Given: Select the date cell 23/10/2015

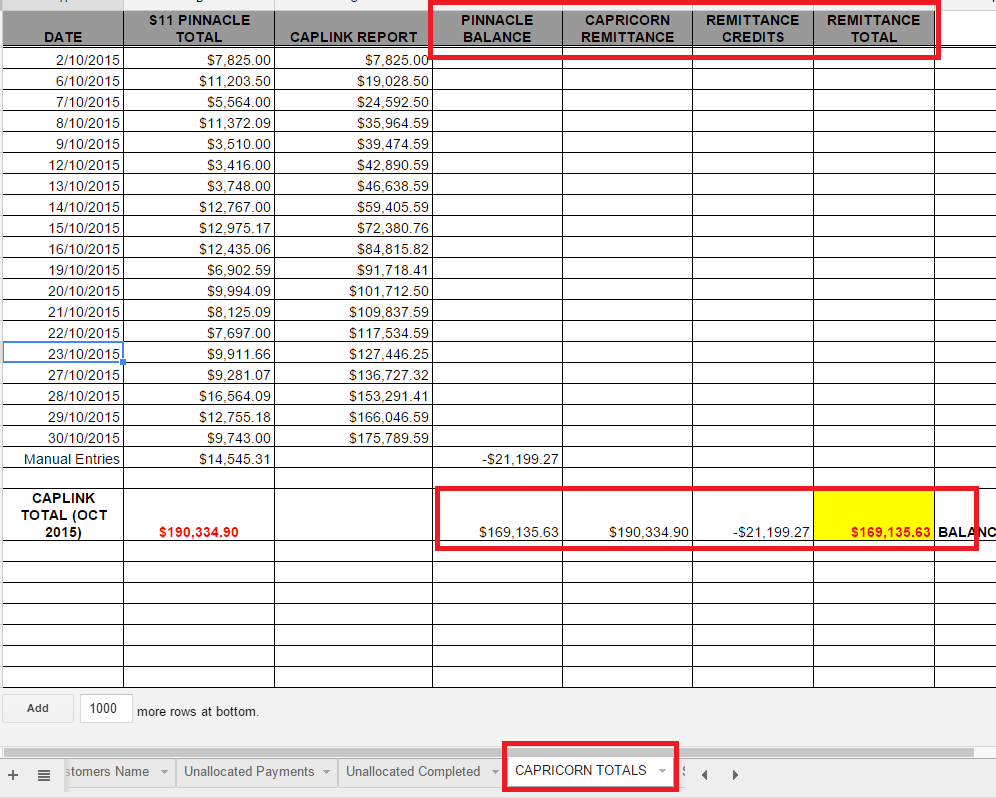Looking at the screenshot, I should click(63, 353).
